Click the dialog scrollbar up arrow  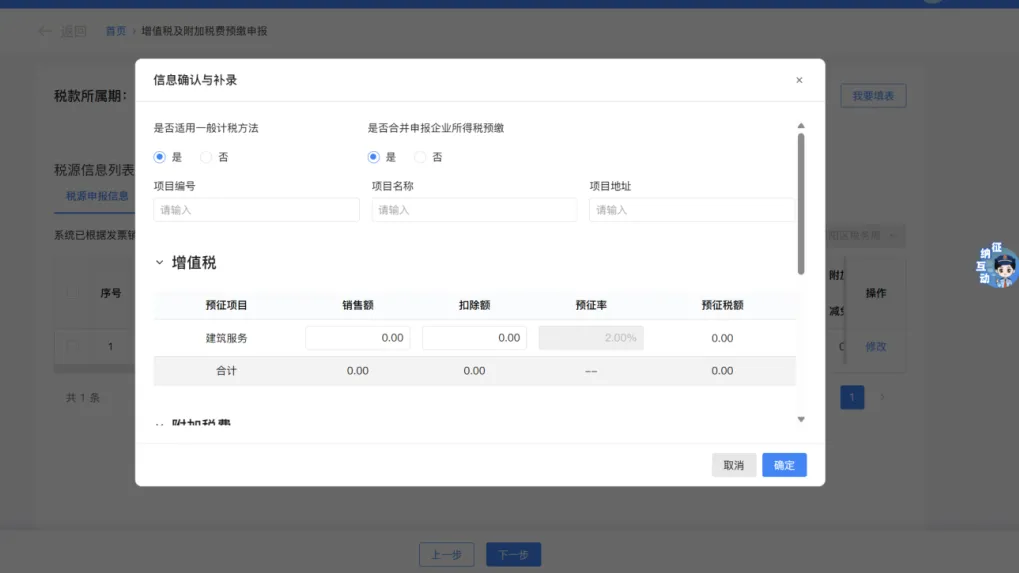tap(801, 125)
